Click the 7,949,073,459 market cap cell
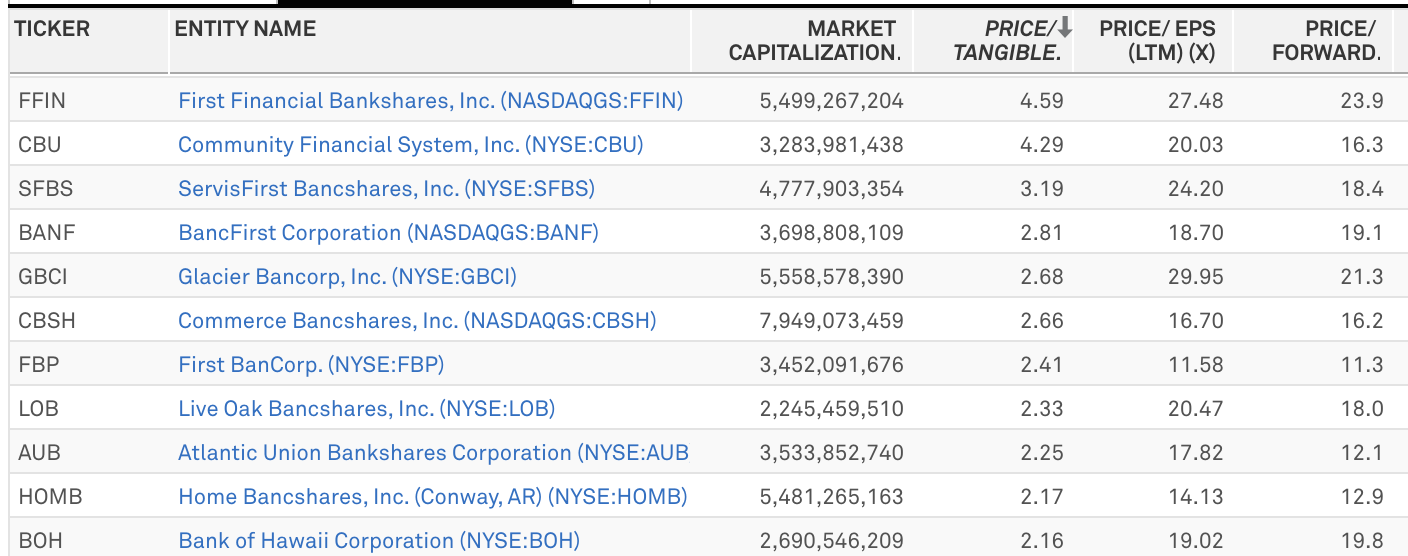The width and height of the screenshot is (1408, 556). point(831,321)
